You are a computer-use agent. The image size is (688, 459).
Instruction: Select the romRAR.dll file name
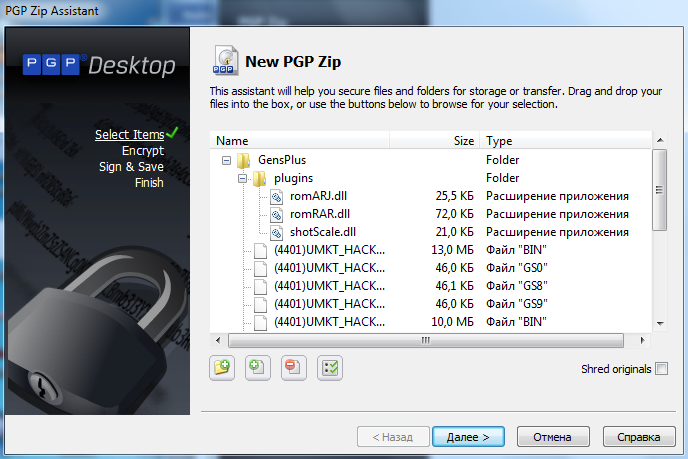319,214
